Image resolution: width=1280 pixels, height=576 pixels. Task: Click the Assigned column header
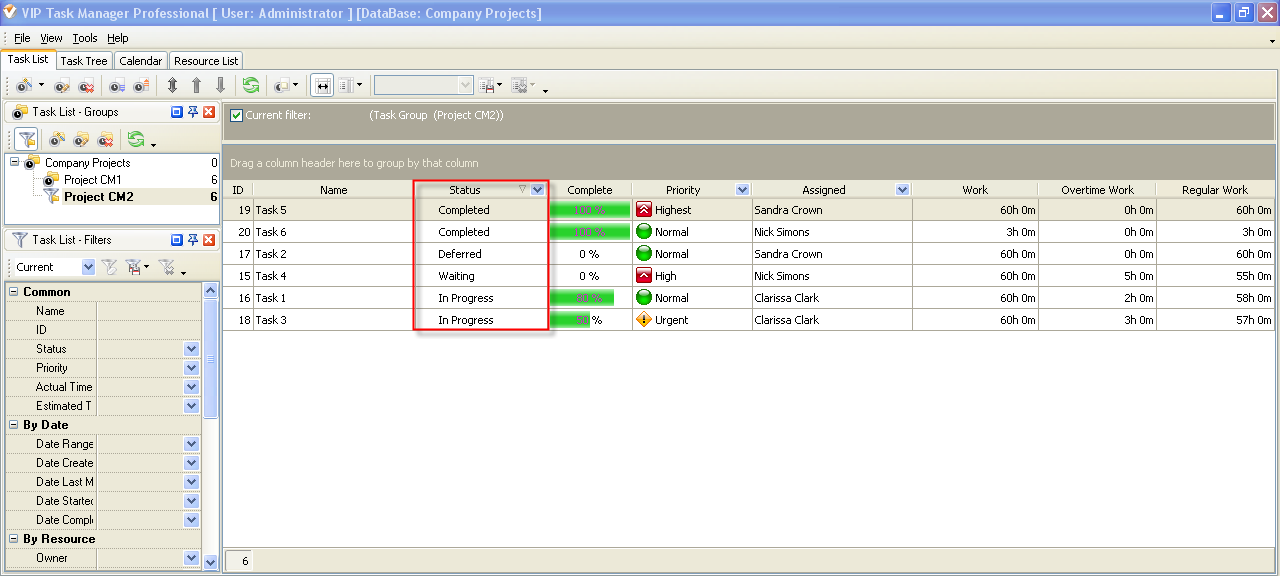[823, 190]
